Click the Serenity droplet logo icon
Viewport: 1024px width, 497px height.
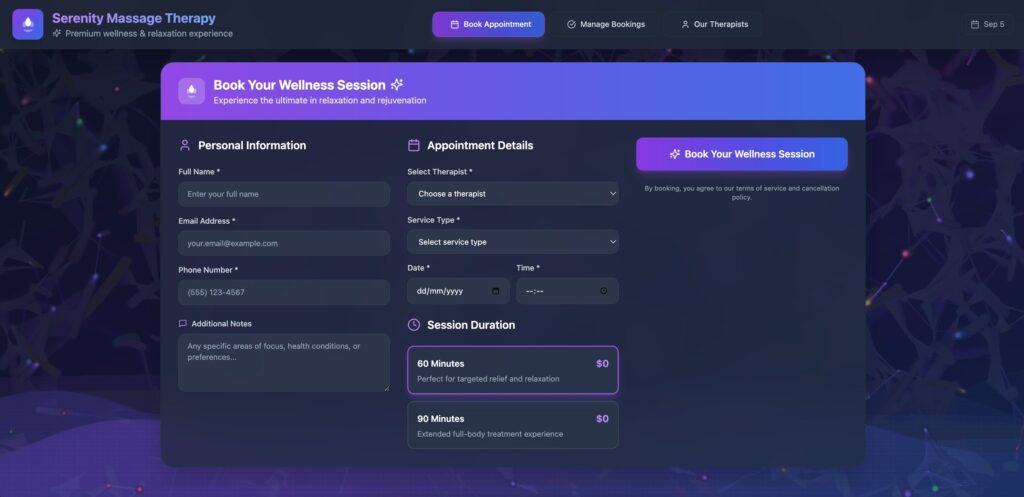click(x=28, y=24)
